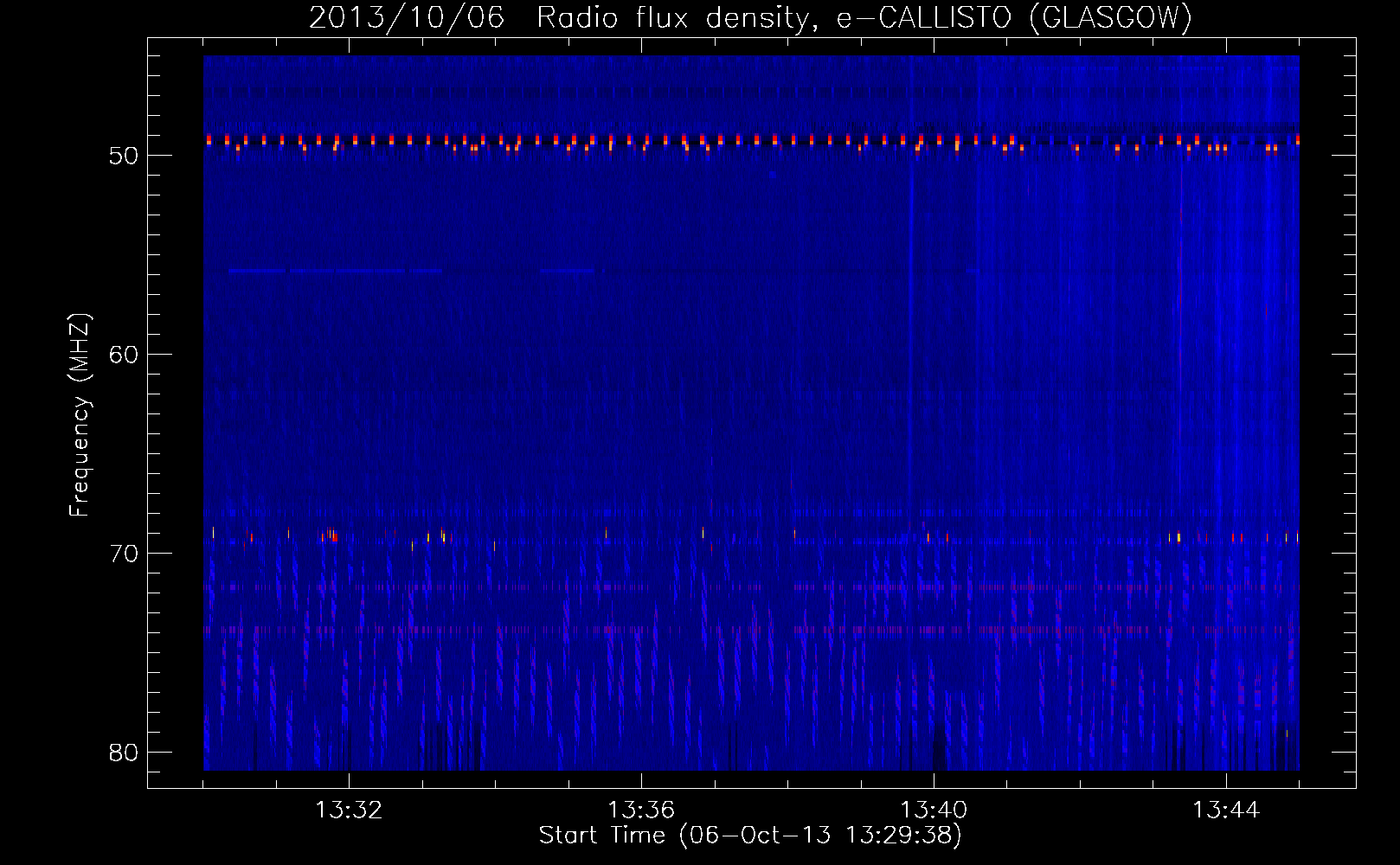Click the 50 frequency tick label
This screenshot has height=865, width=1400.
tap(124, 156)
